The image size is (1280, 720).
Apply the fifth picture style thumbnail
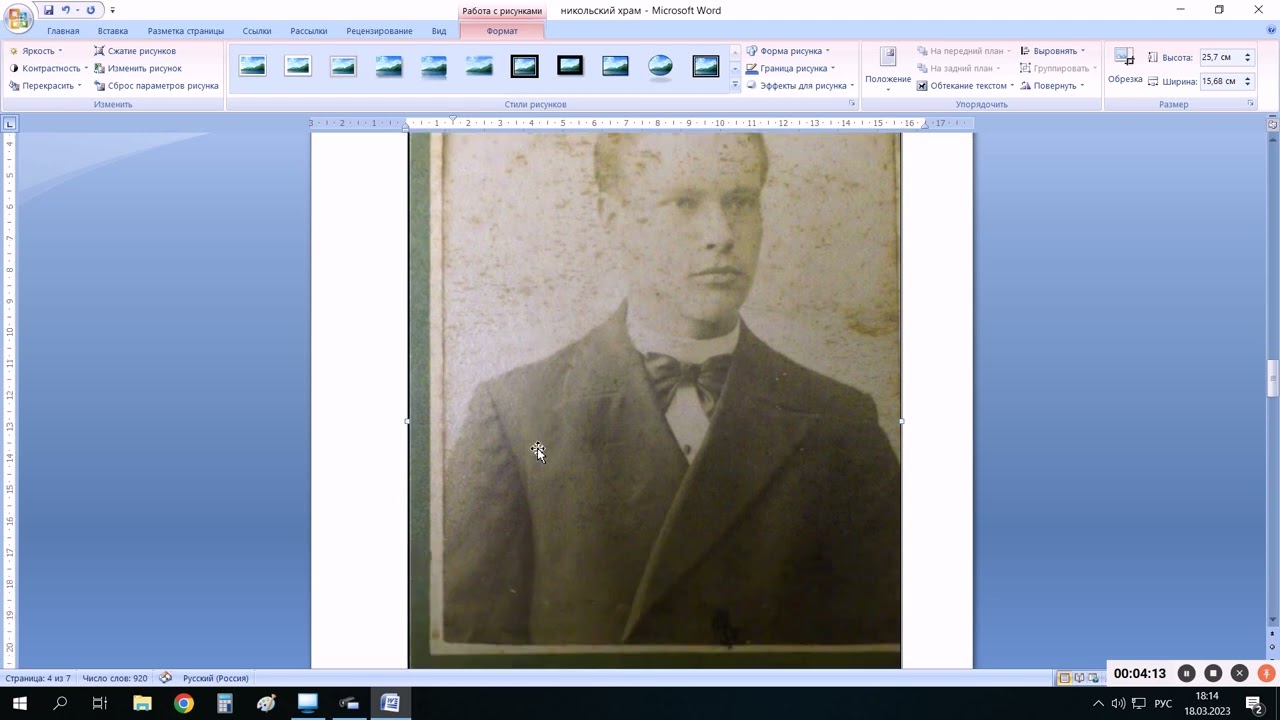click(x=434, y=67)
